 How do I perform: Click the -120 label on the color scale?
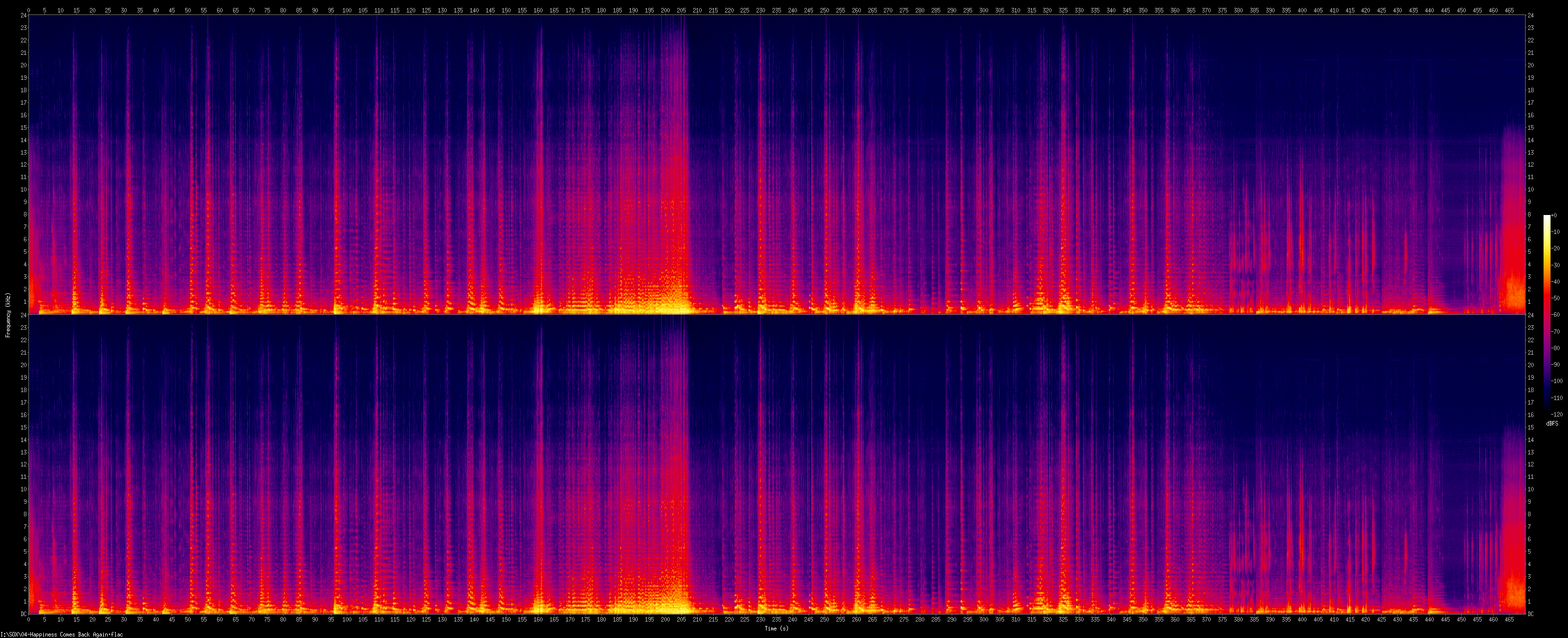tap(1557, 415)
